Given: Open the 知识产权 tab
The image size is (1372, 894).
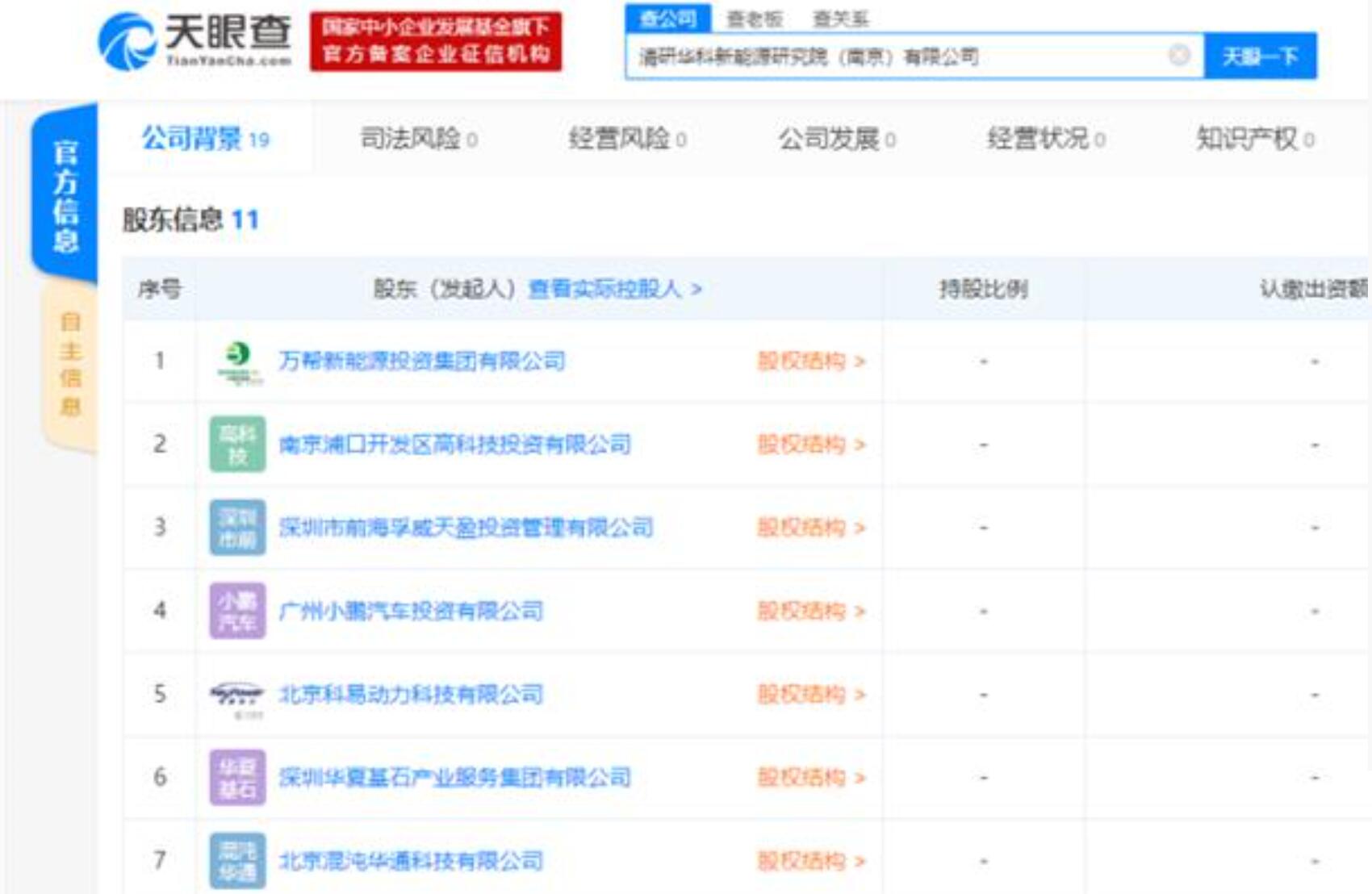Looking at the screenshot, I should tap(1255, 139).
